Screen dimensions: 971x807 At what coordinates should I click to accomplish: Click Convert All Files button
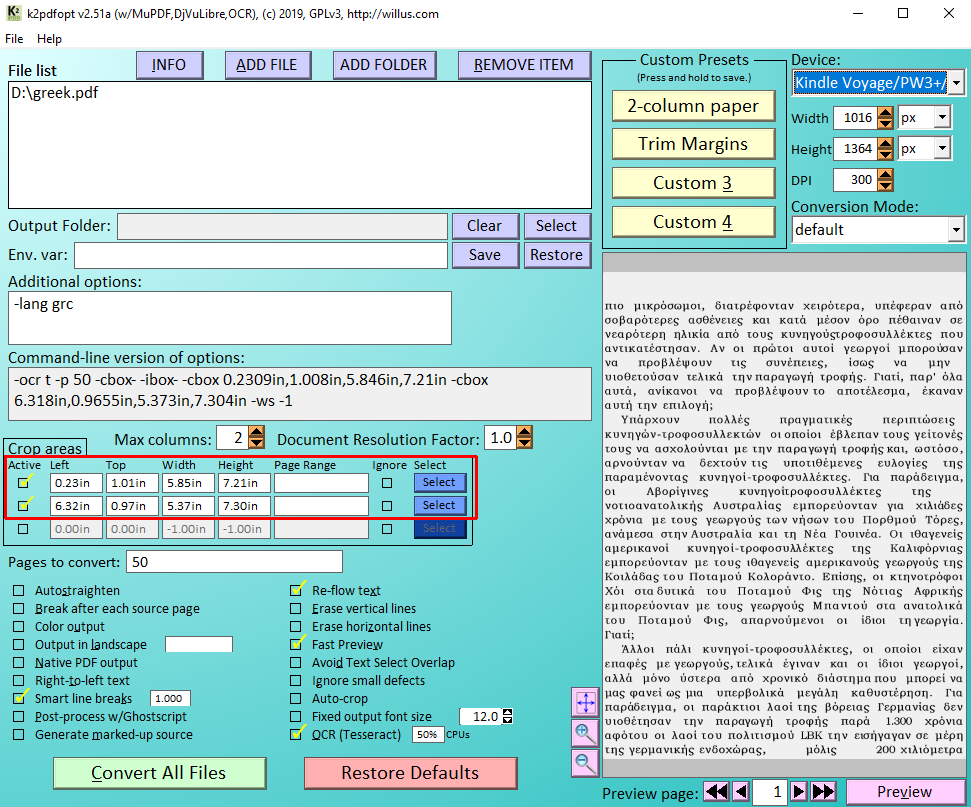(159, 773)
